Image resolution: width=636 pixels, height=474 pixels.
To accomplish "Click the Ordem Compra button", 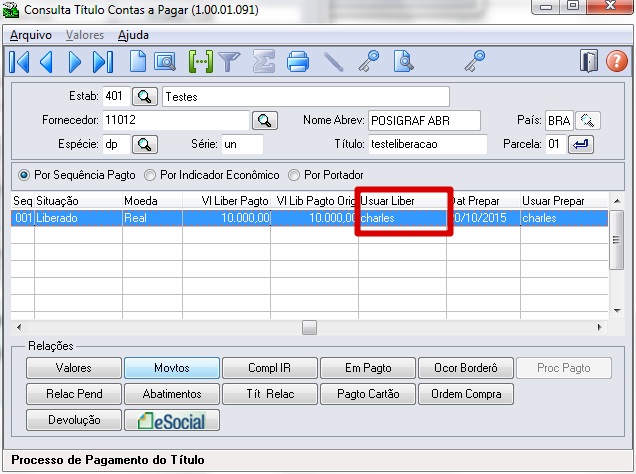I will [x=466, y=394].
